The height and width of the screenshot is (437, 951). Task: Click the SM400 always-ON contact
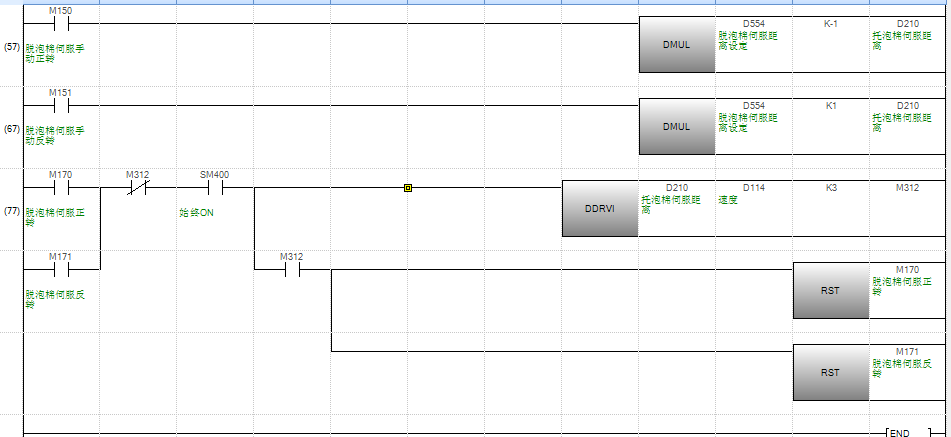(214, 187)
